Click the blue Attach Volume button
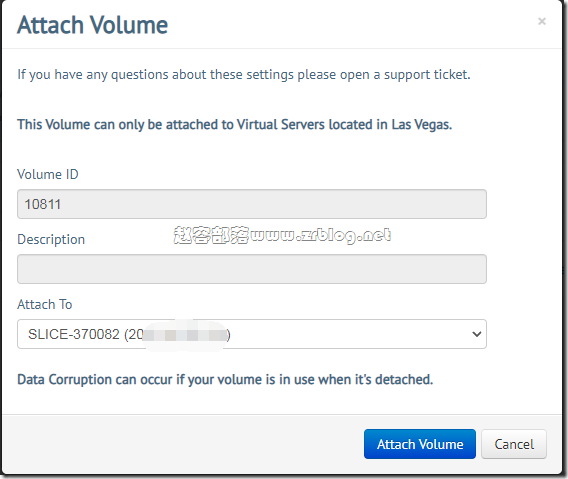 [420, 444]
